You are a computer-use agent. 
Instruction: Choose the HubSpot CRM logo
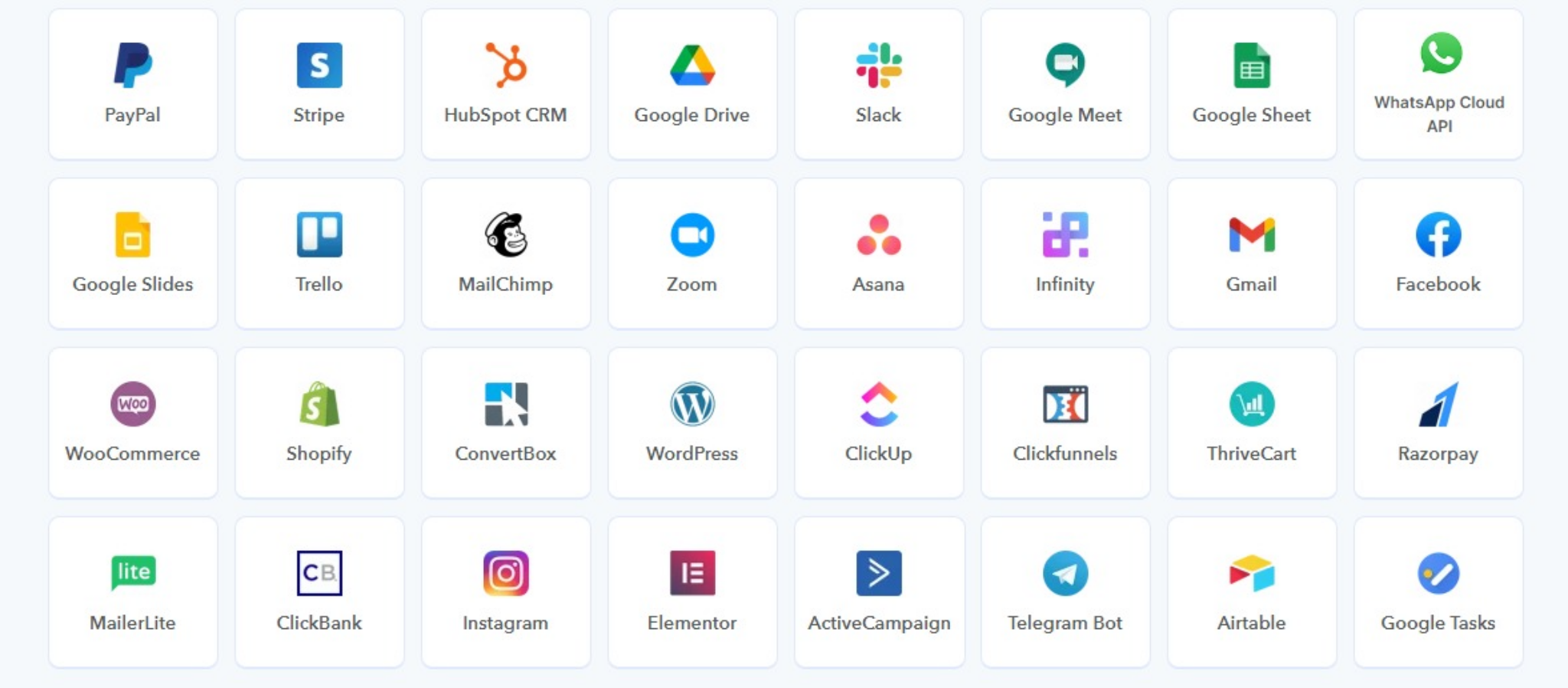pos(506,65)
